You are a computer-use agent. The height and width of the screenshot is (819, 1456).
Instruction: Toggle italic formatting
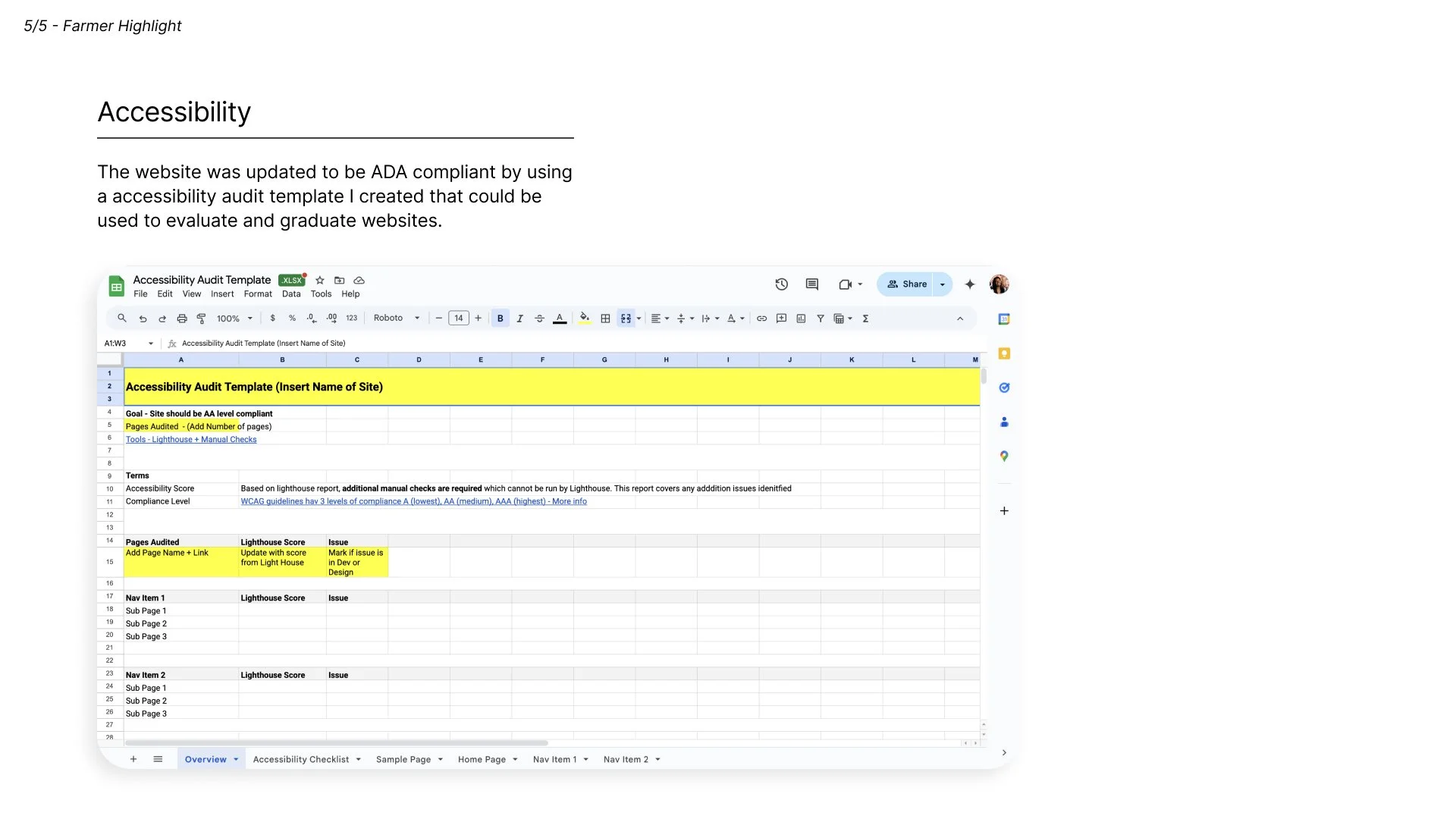[x=519, y=318]
